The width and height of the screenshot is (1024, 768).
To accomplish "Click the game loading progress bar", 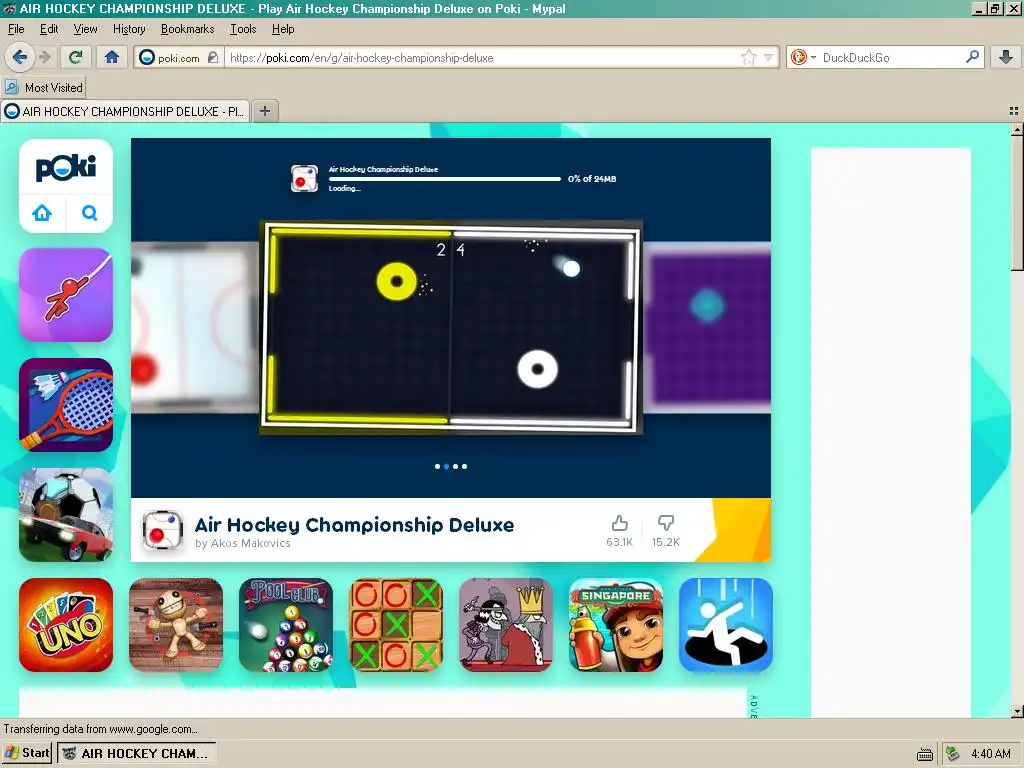I will (x=445, y=179).
